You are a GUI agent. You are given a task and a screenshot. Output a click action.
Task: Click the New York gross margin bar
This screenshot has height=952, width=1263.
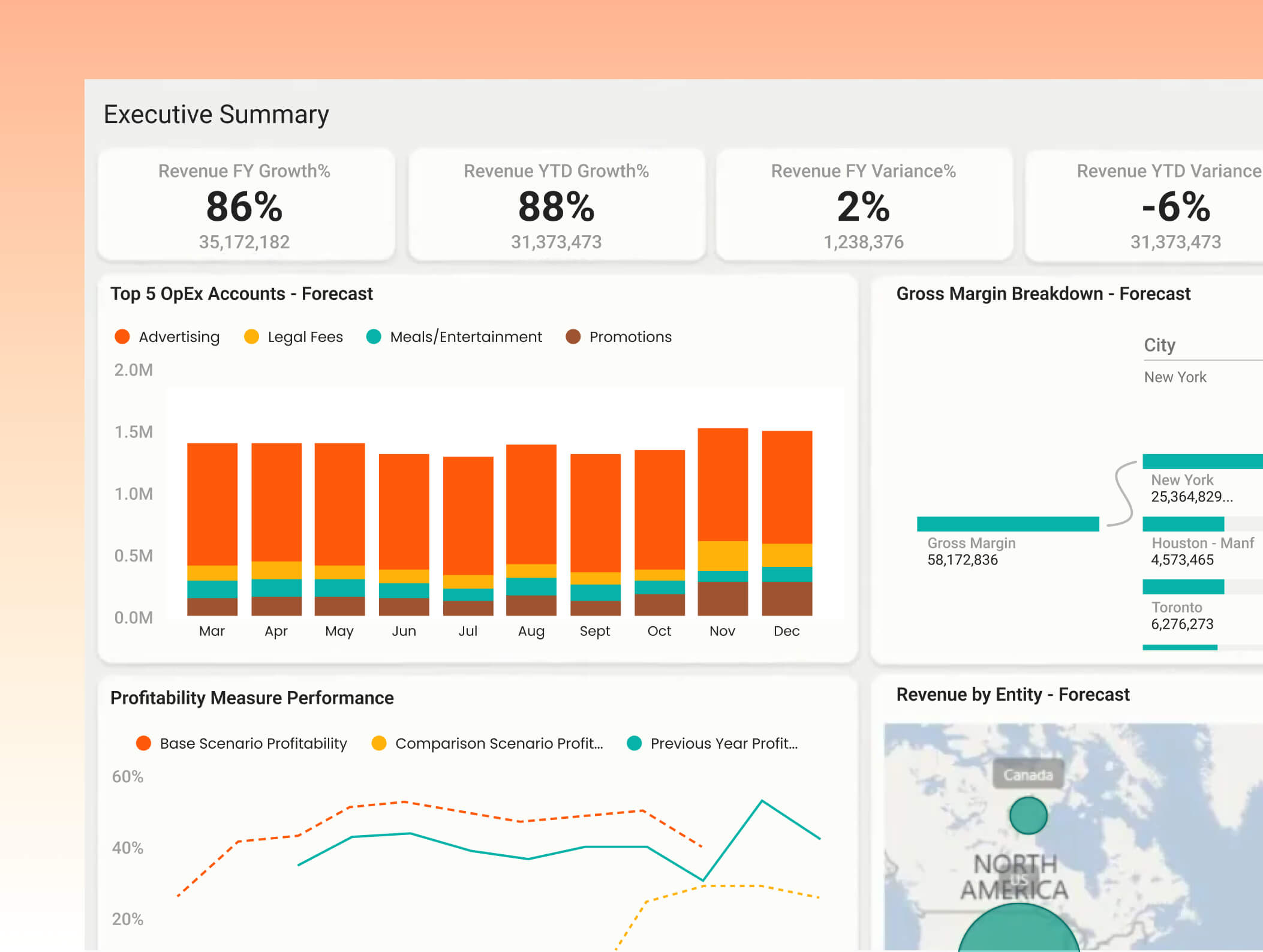(x=1202, y=461)
